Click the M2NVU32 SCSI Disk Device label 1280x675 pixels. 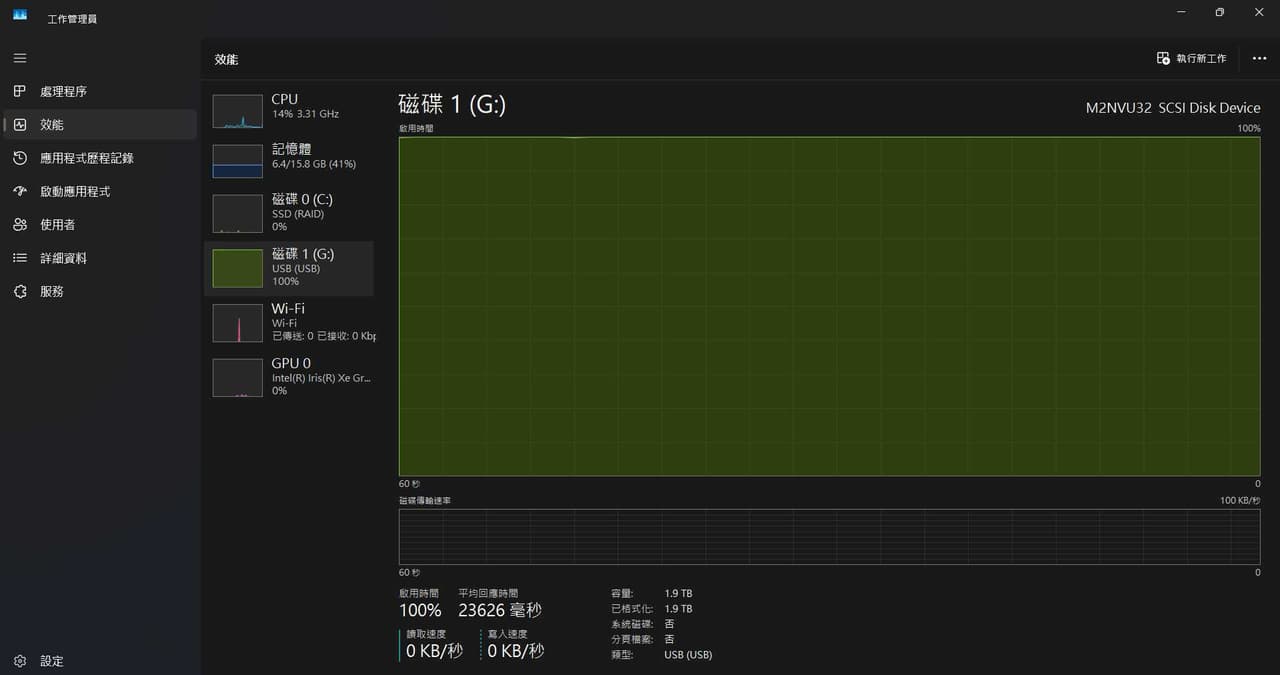1173,108
